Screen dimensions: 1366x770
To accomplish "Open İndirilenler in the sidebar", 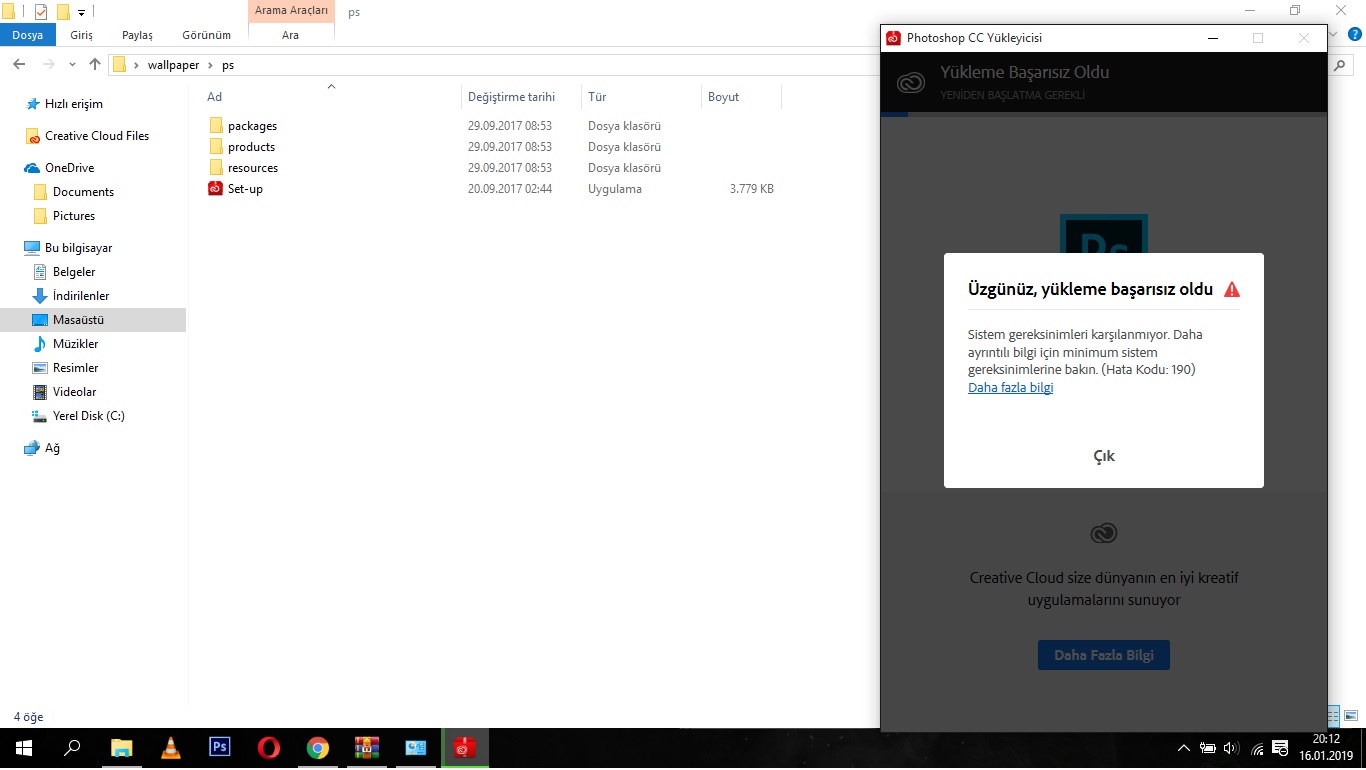I will pyautogui.click(x=81, y=296).
